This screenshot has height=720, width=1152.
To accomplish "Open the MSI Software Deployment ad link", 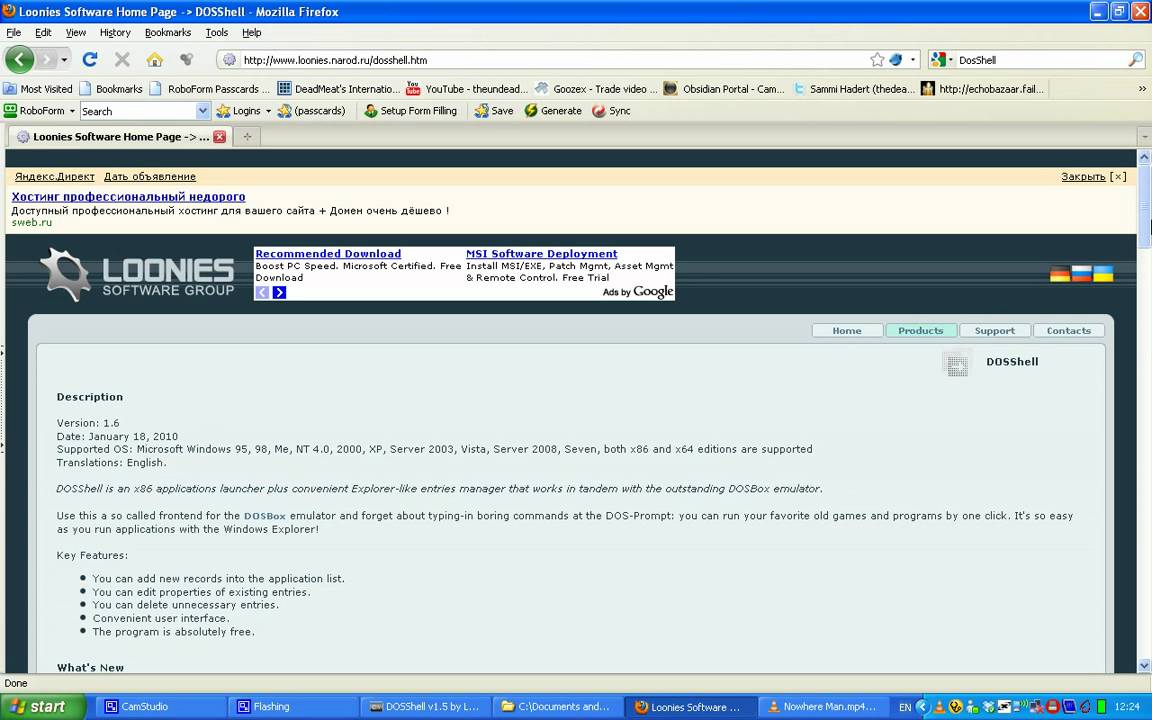I will (x=541, y=253).
